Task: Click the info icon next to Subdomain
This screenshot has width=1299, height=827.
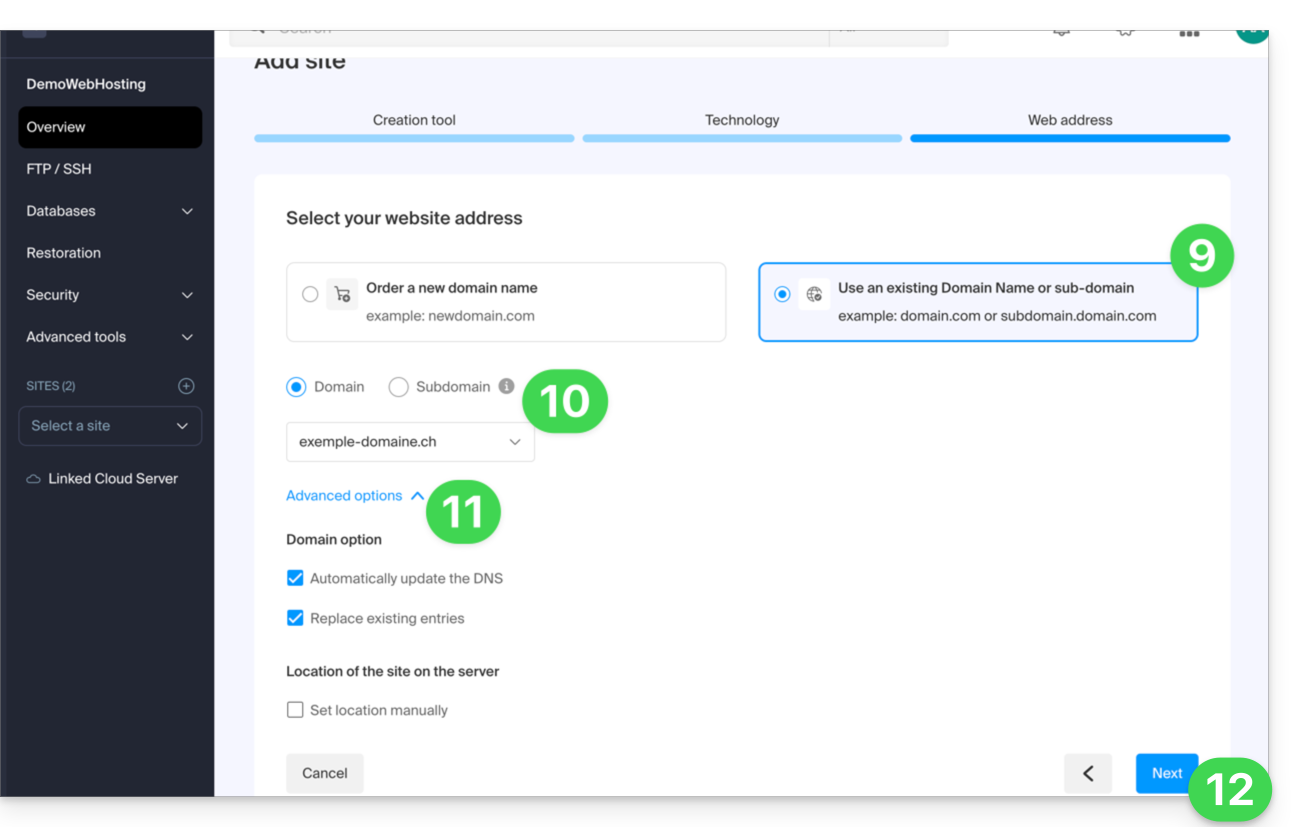Action: (x=506, y=386)
